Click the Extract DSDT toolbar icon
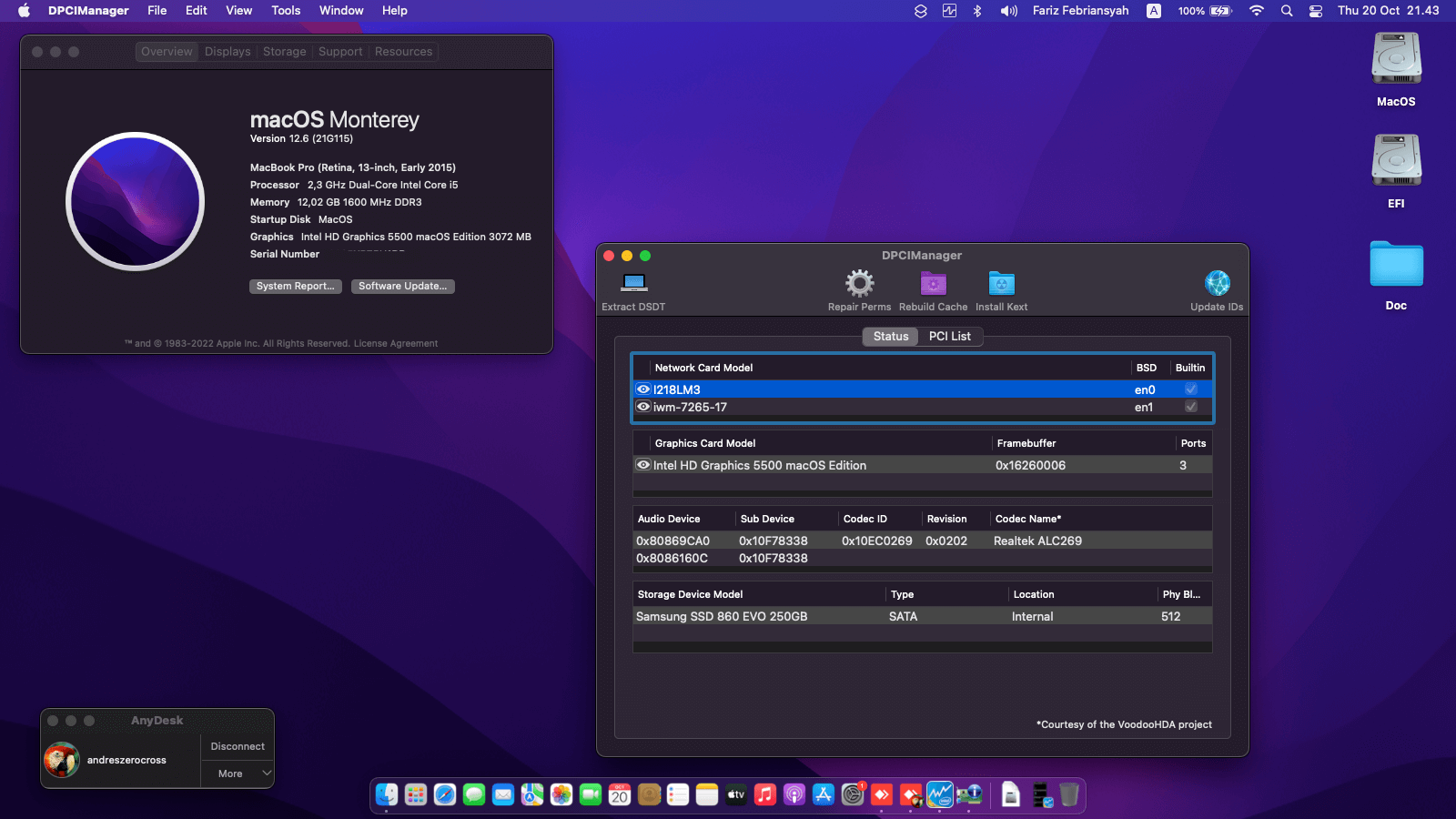Screen dimensions: 1456x819 pyautogui.click(x=634, y=283)
